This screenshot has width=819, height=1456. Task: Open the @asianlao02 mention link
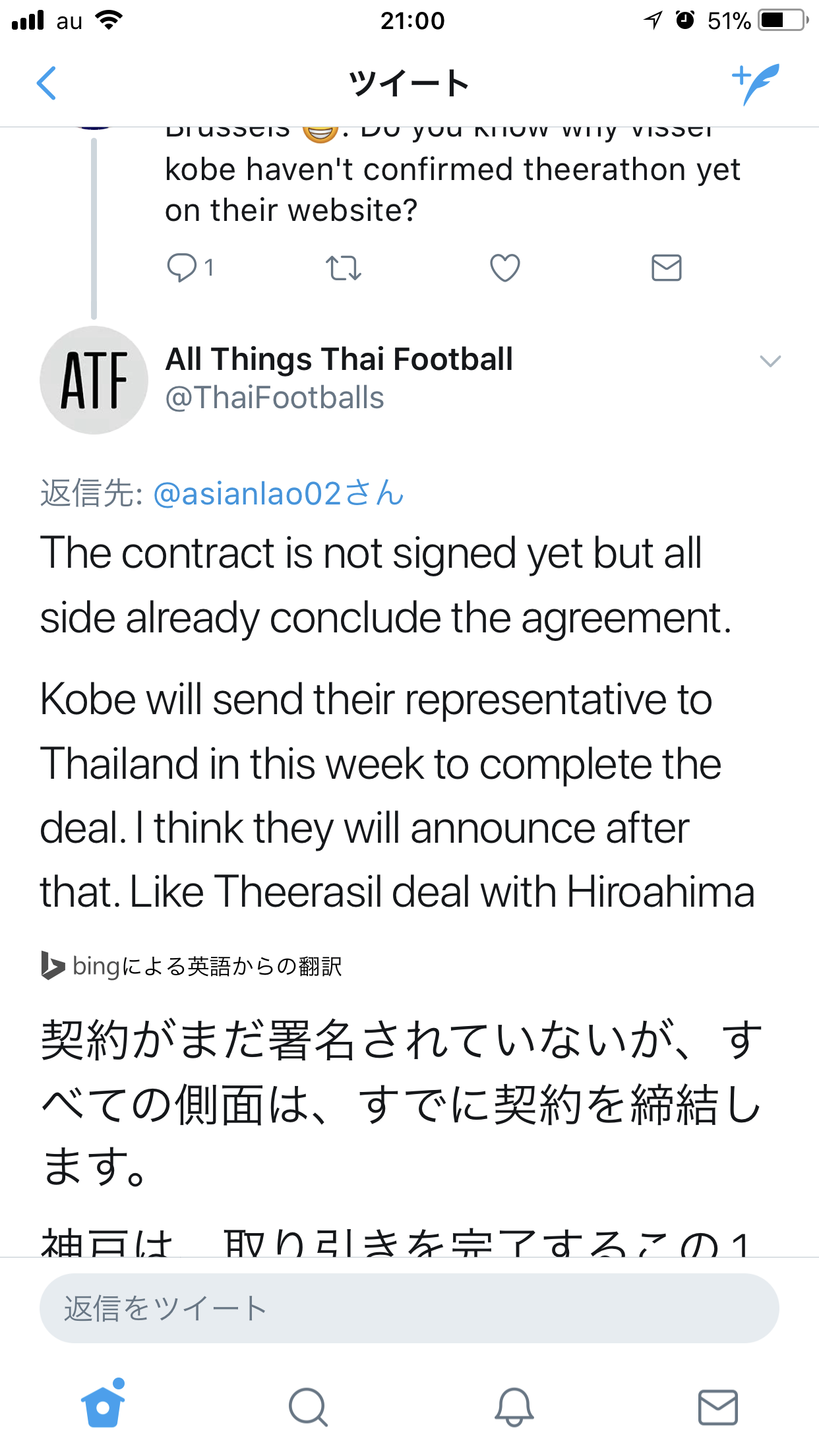tap(278, 494)
